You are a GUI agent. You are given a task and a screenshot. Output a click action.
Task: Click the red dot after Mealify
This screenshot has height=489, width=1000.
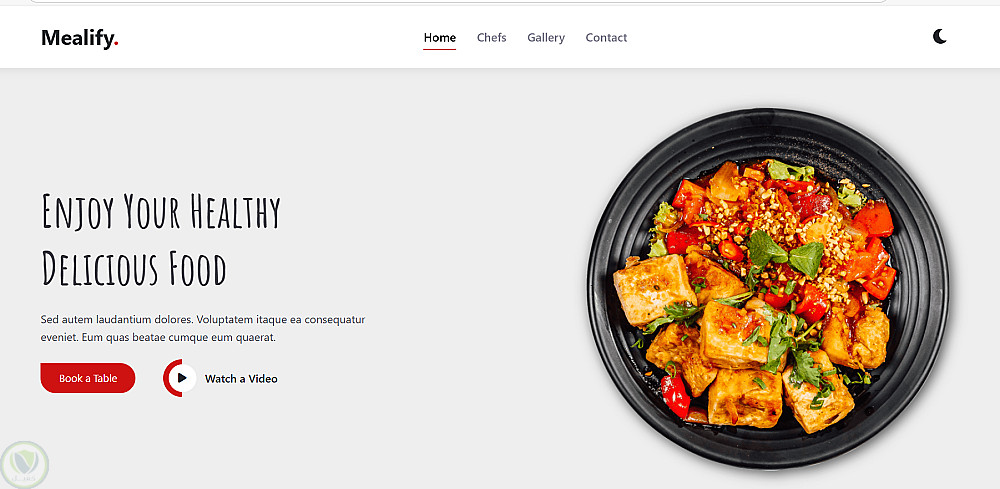tap(117, 45)
